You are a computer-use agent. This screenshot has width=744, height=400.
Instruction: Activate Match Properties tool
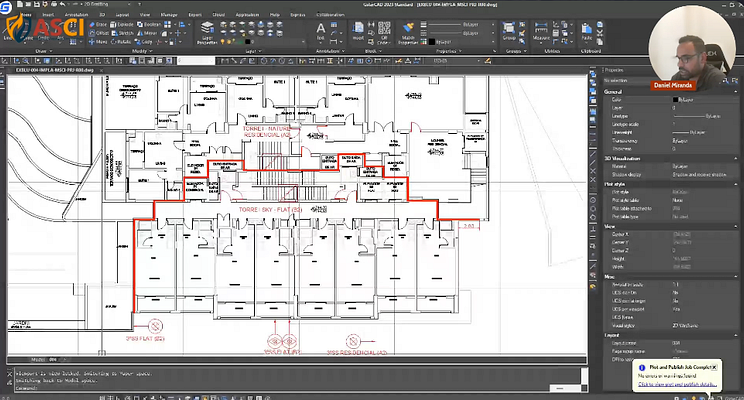point(408,33)
